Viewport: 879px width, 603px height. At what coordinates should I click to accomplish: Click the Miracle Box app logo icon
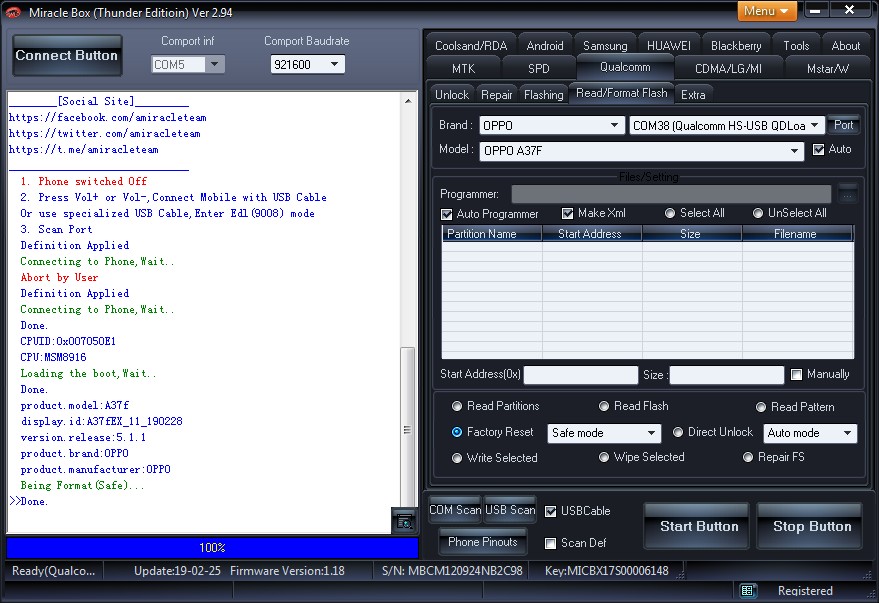[x=12, y=12]
